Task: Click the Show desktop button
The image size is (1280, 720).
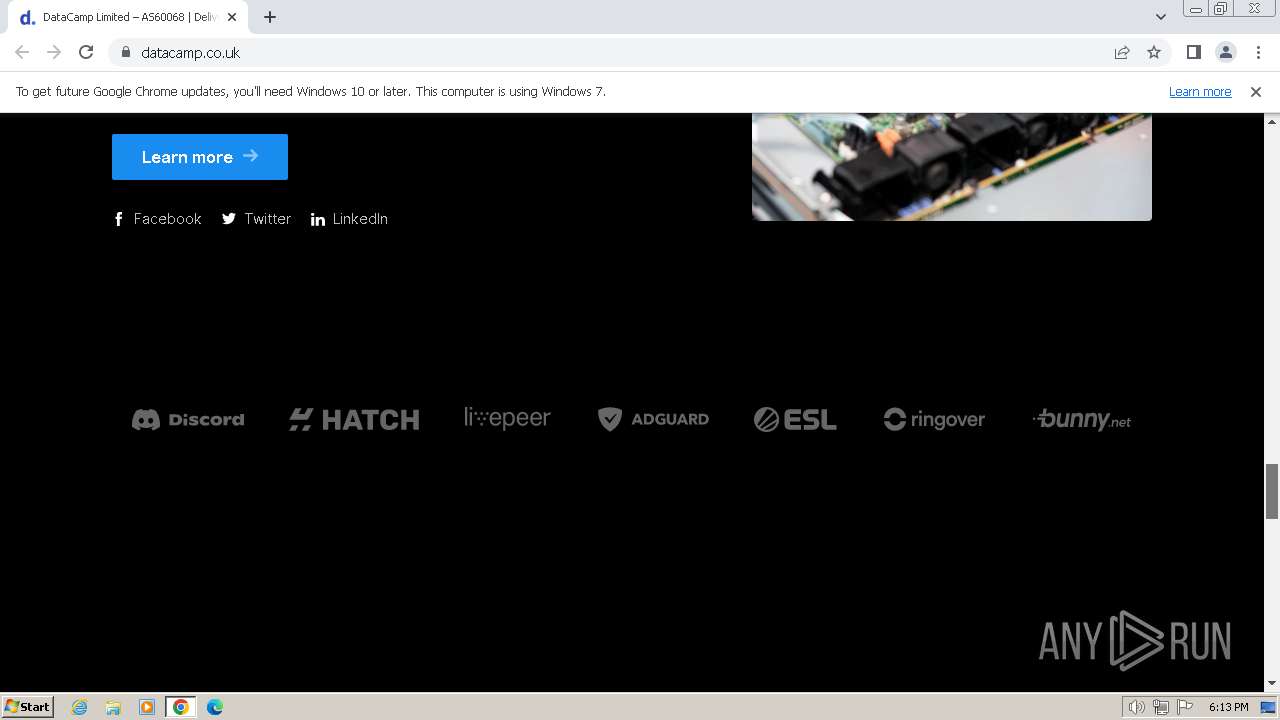Action: (x=1269, y=707)
